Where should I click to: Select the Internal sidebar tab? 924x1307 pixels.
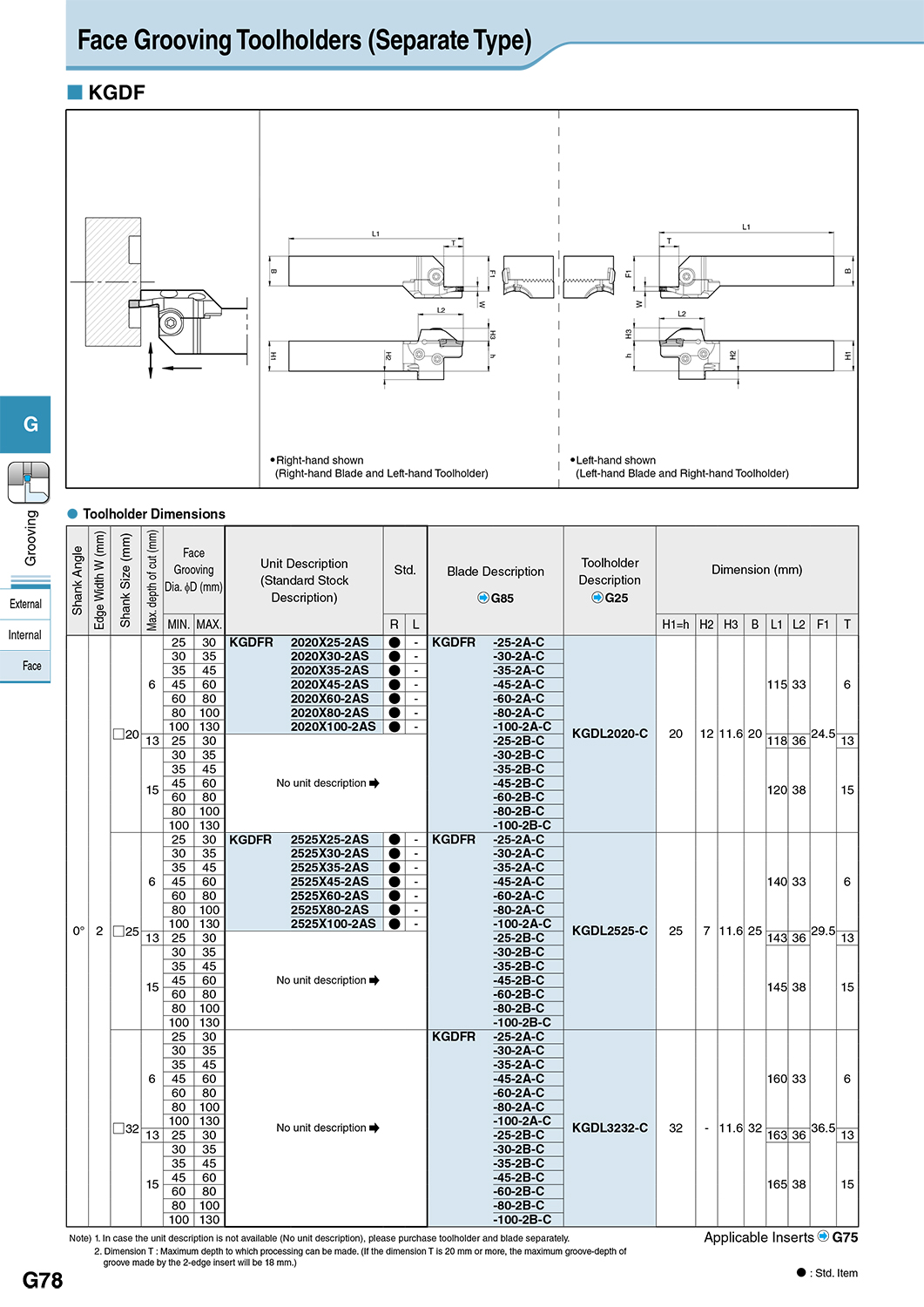click(25, 635)
